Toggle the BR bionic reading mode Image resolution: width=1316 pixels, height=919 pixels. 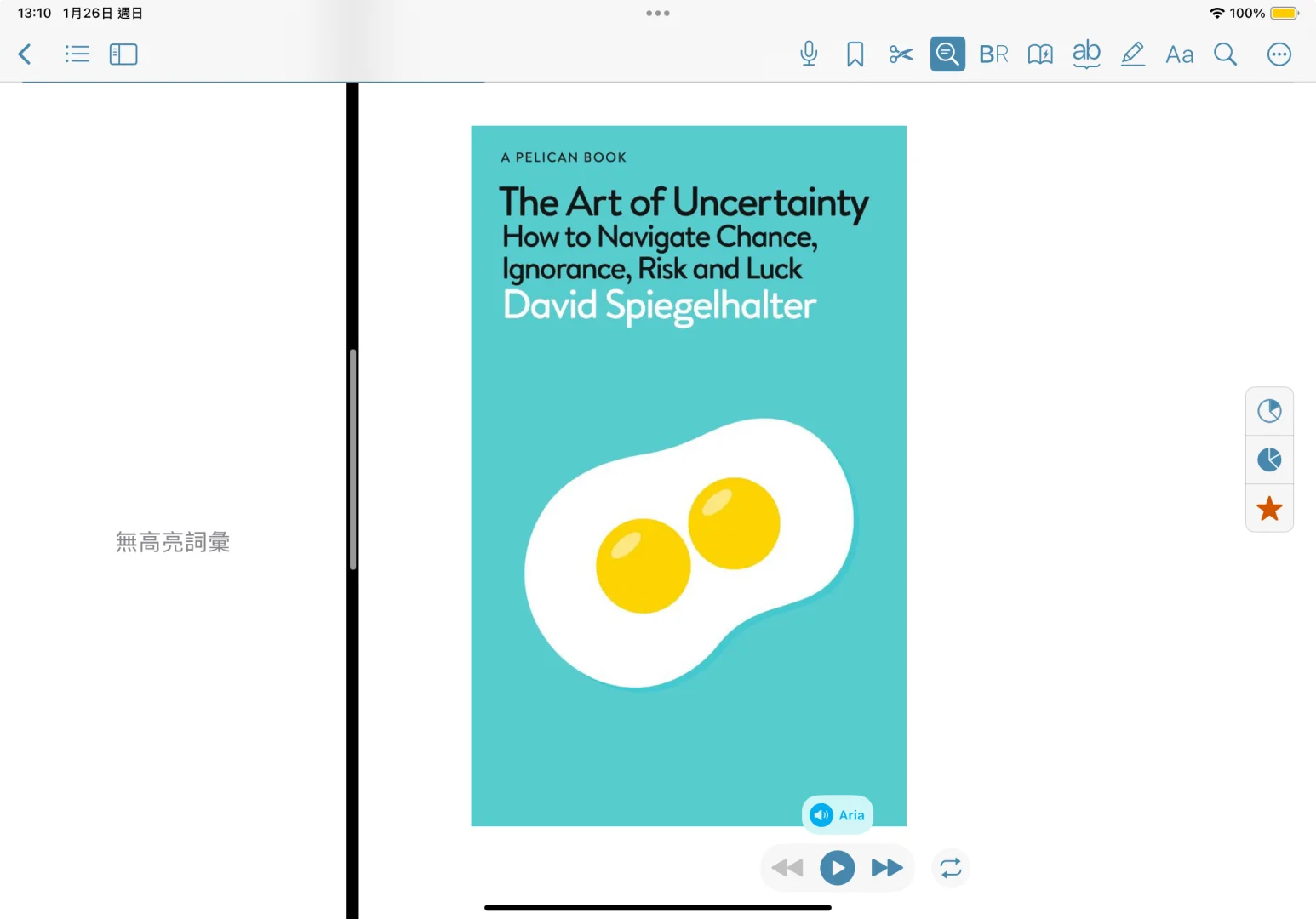pyautogui.click(x=993, y=54)
